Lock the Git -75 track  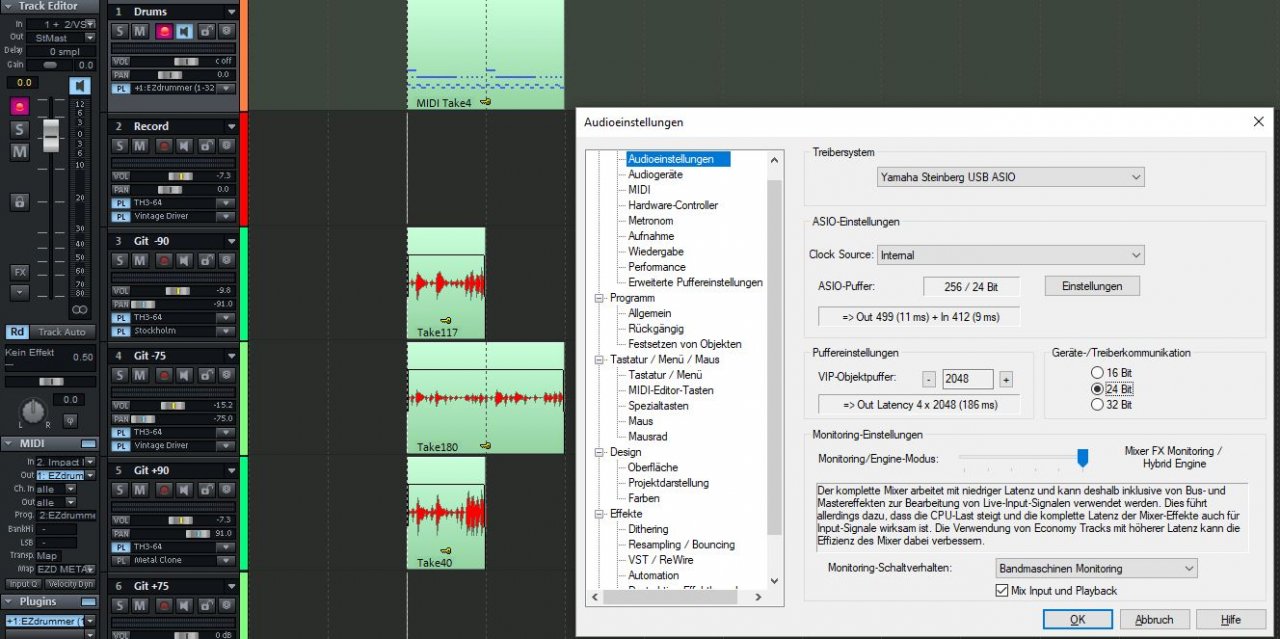coord(205,375)
